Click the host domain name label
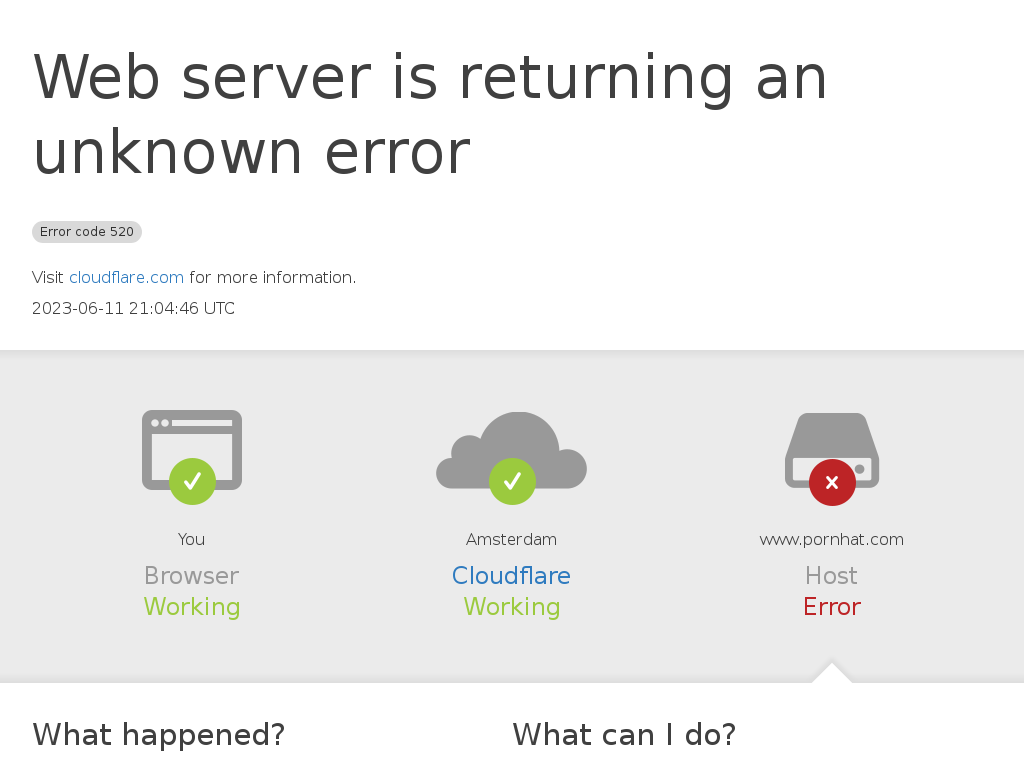 tap(831, 539)
